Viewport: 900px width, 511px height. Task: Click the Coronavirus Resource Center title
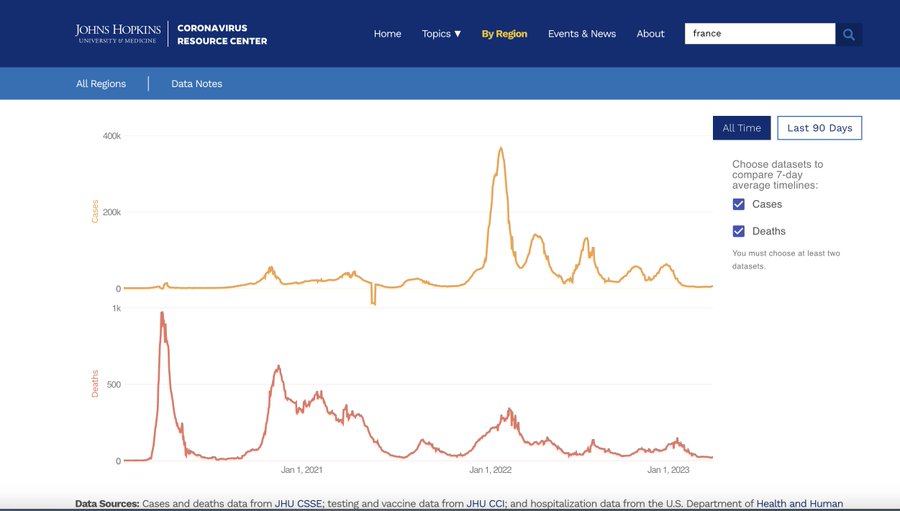[x=222, y=34]
